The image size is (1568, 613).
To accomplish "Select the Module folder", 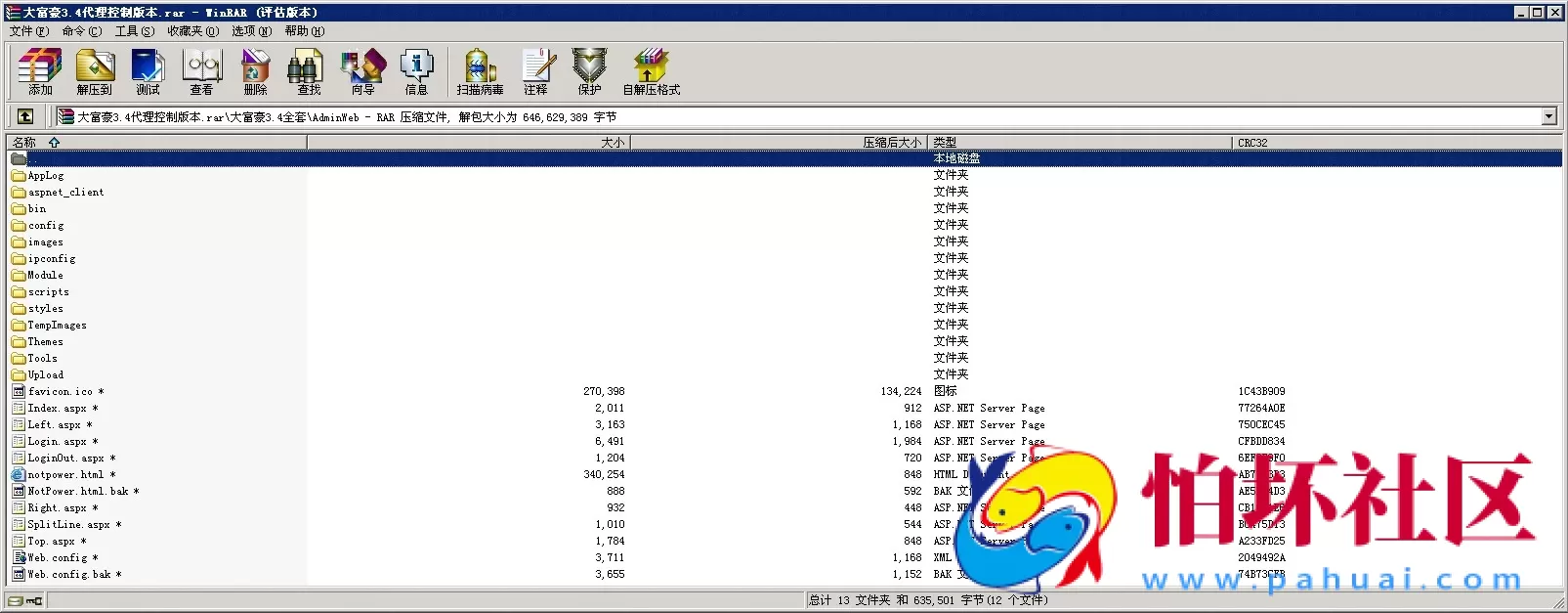I will [x=45, y=276].
